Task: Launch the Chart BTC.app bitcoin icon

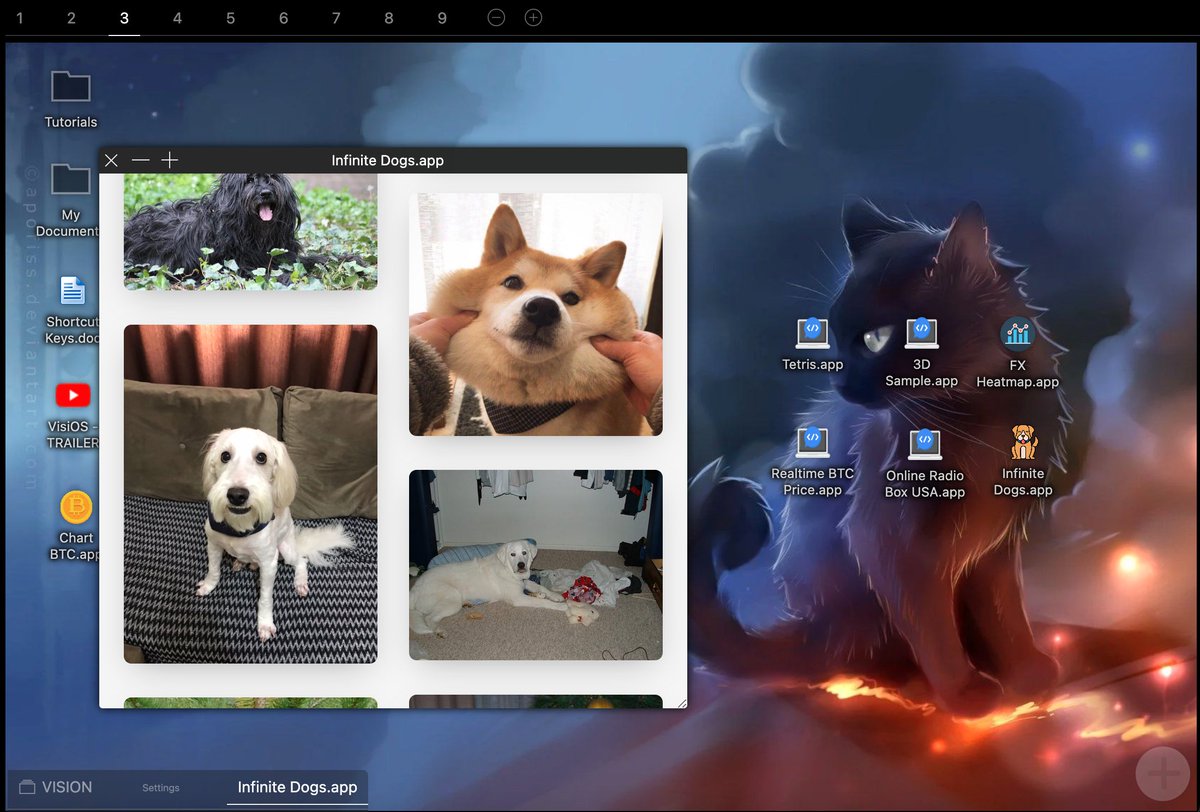Action: click(x=76, y=508)
